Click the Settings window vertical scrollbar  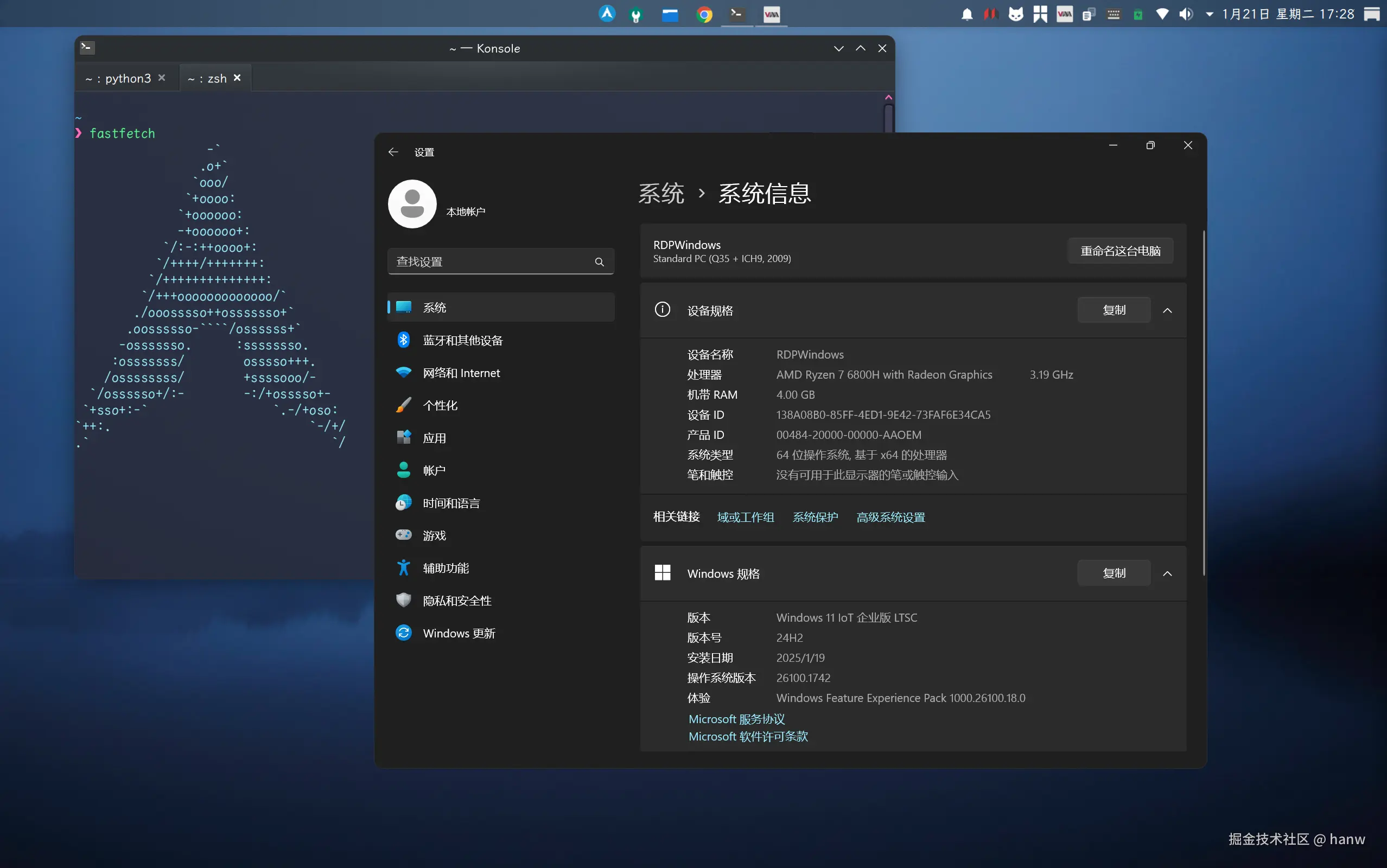1203,402
